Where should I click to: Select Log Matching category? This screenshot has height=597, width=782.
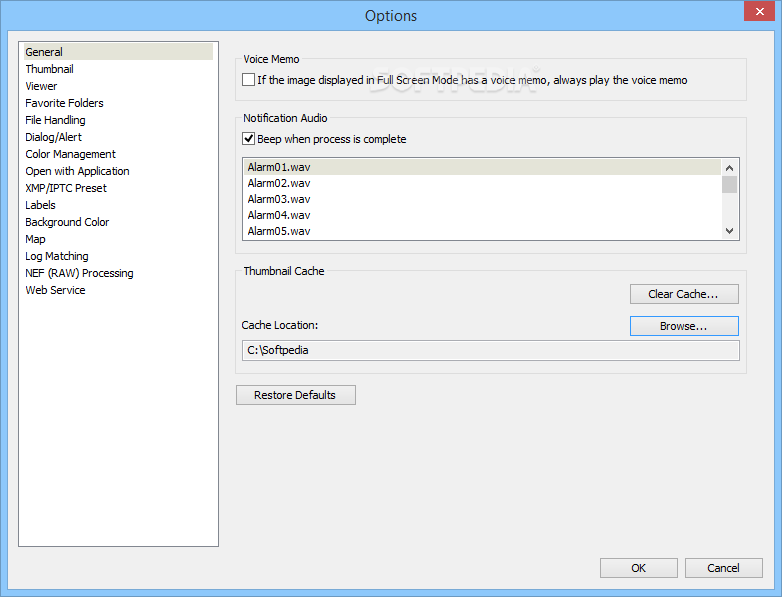[118, 255]
